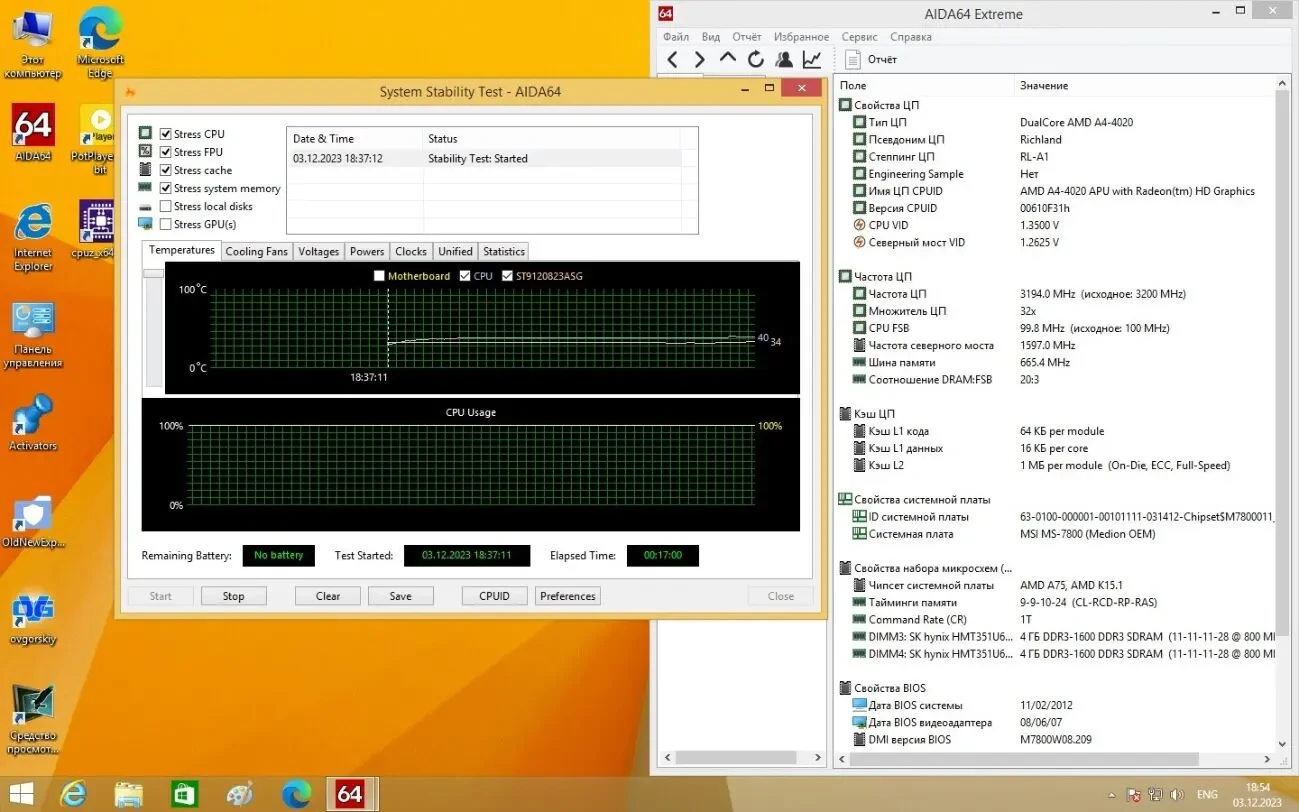Click the refresh icon in AIDA64 toolbar

755,59
